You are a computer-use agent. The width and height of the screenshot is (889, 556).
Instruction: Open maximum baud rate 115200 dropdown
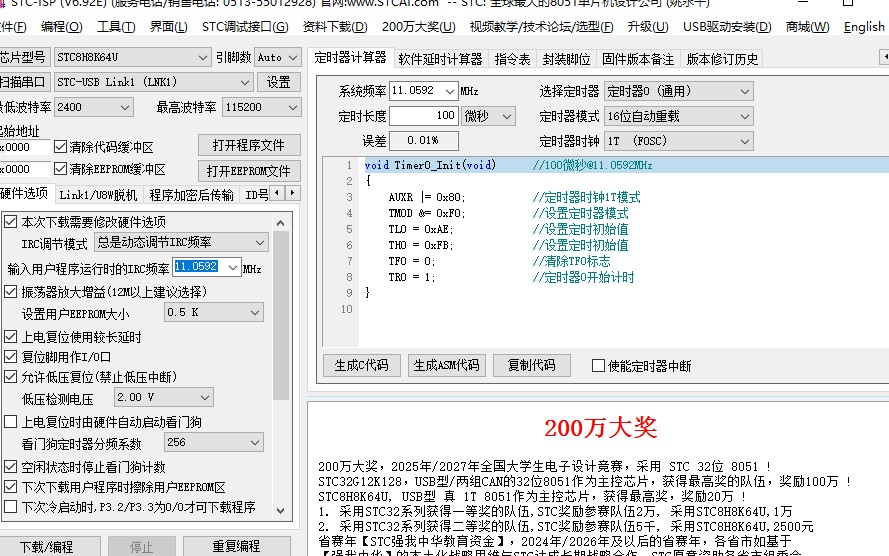click(x=261, y=107)
